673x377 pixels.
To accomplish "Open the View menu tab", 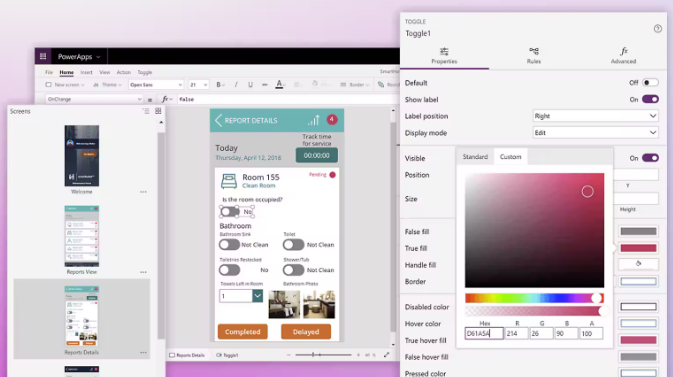I will [x=104, y=72].
